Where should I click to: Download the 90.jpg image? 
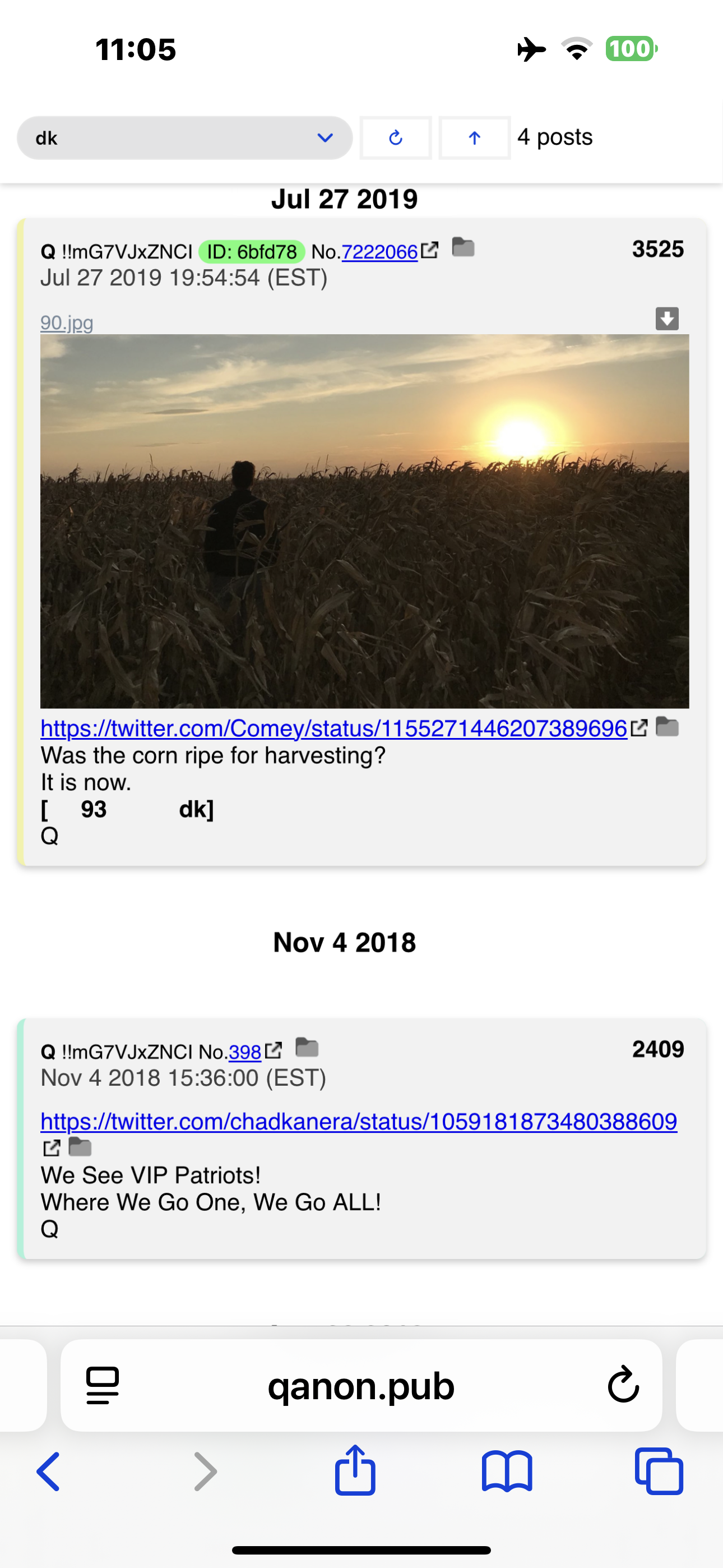pos(667,319)
